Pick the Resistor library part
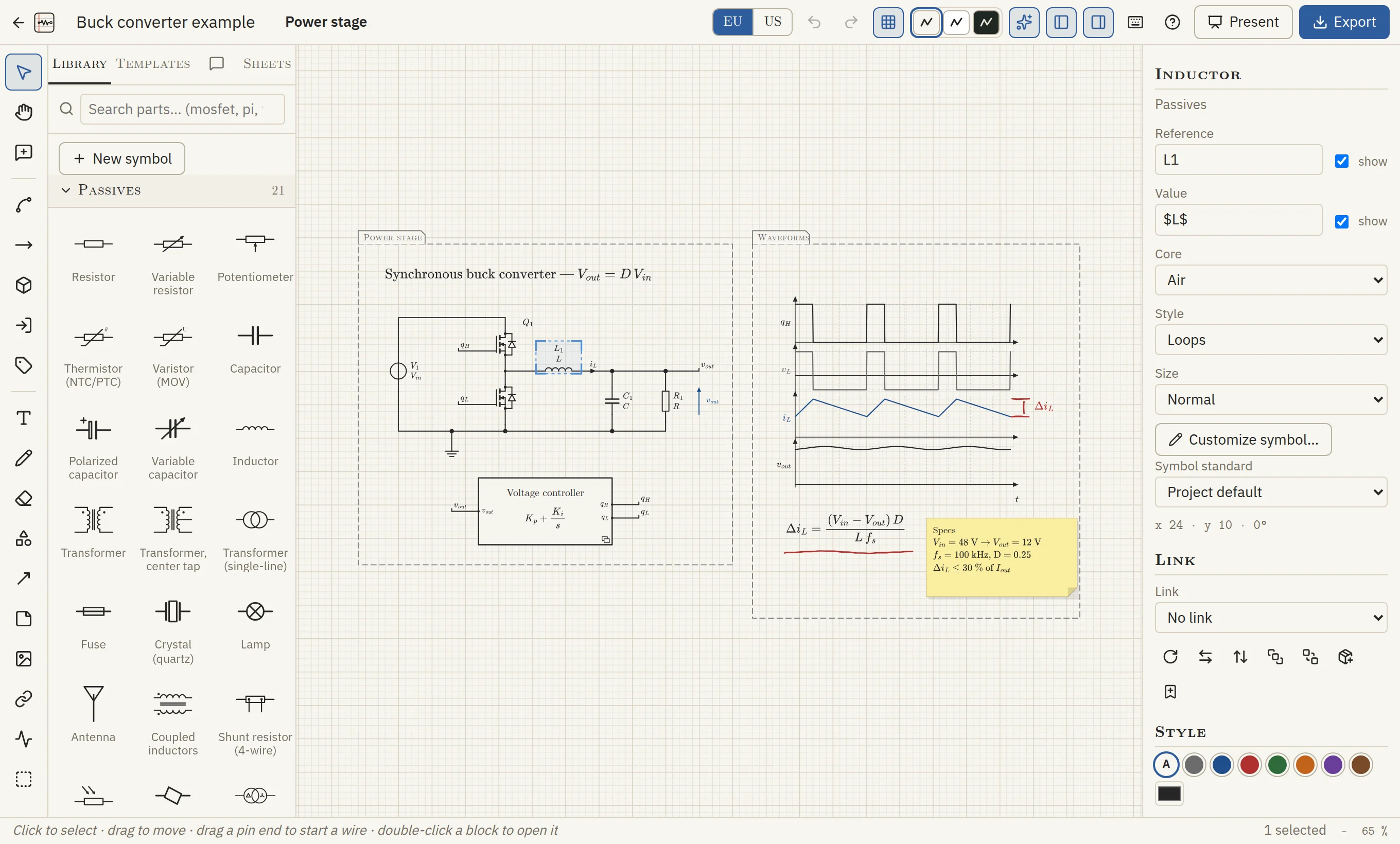This screenshot has width=1400, height=844. (93, 256)
